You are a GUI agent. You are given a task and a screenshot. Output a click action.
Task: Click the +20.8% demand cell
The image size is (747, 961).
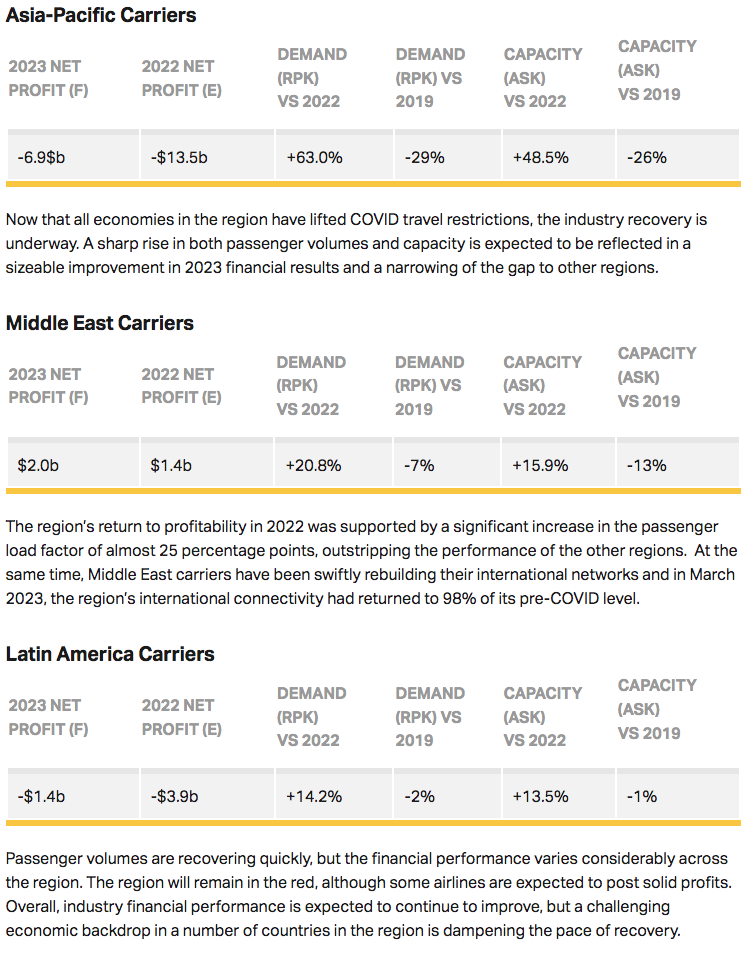point(314,465)
